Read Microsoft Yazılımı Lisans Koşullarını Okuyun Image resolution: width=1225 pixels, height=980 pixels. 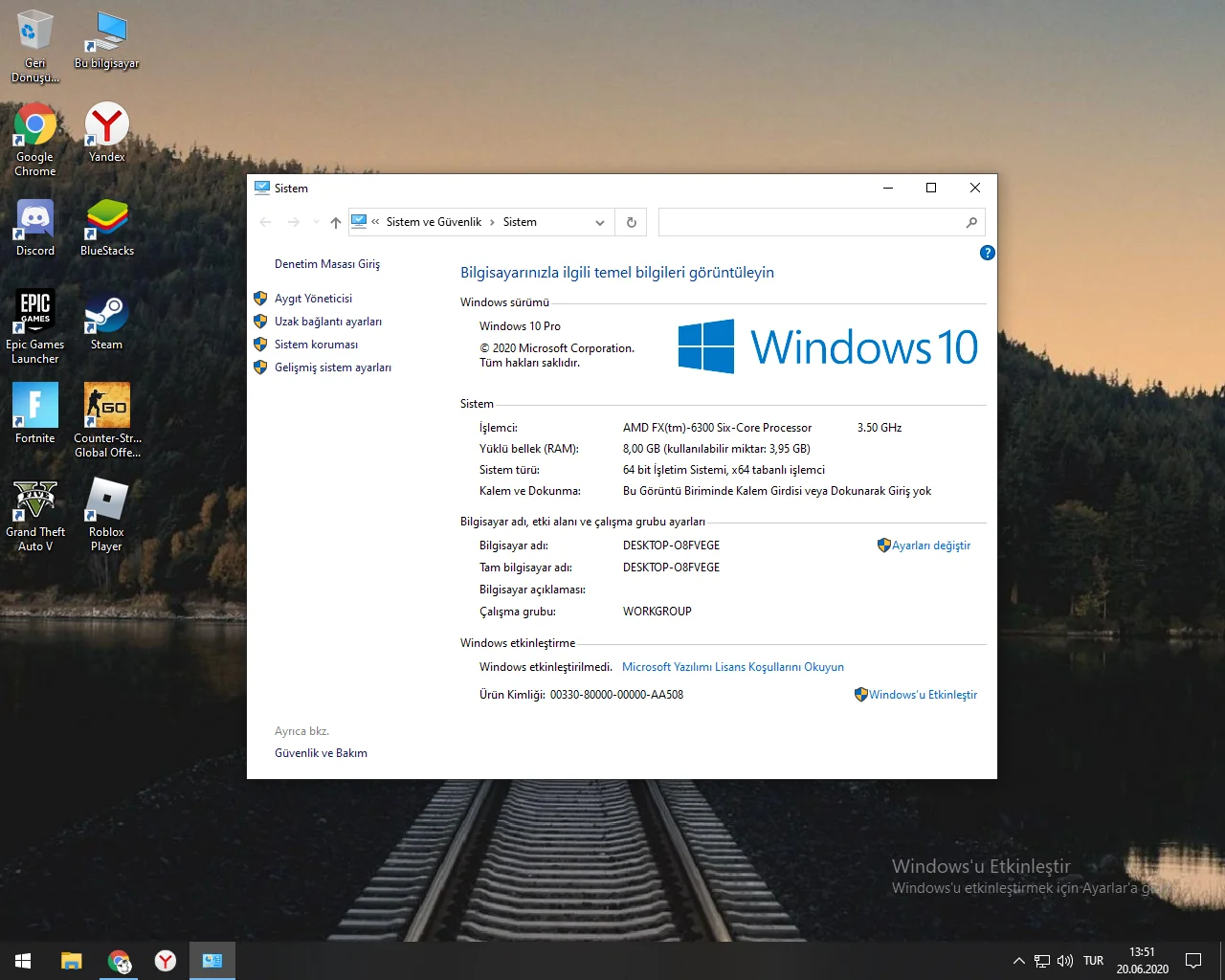733,667
